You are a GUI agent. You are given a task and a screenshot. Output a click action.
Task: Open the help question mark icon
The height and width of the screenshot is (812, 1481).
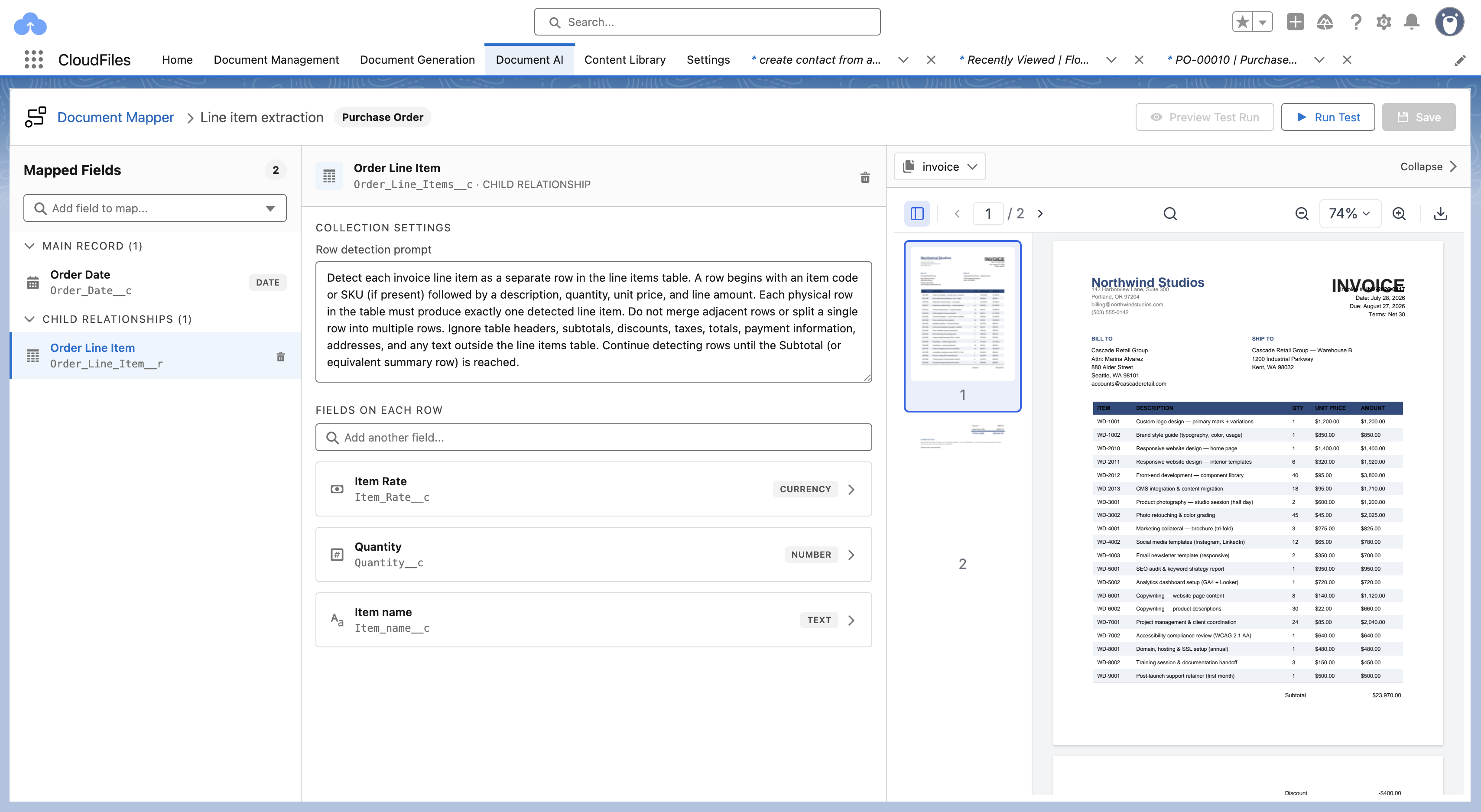click(1356, 22)
